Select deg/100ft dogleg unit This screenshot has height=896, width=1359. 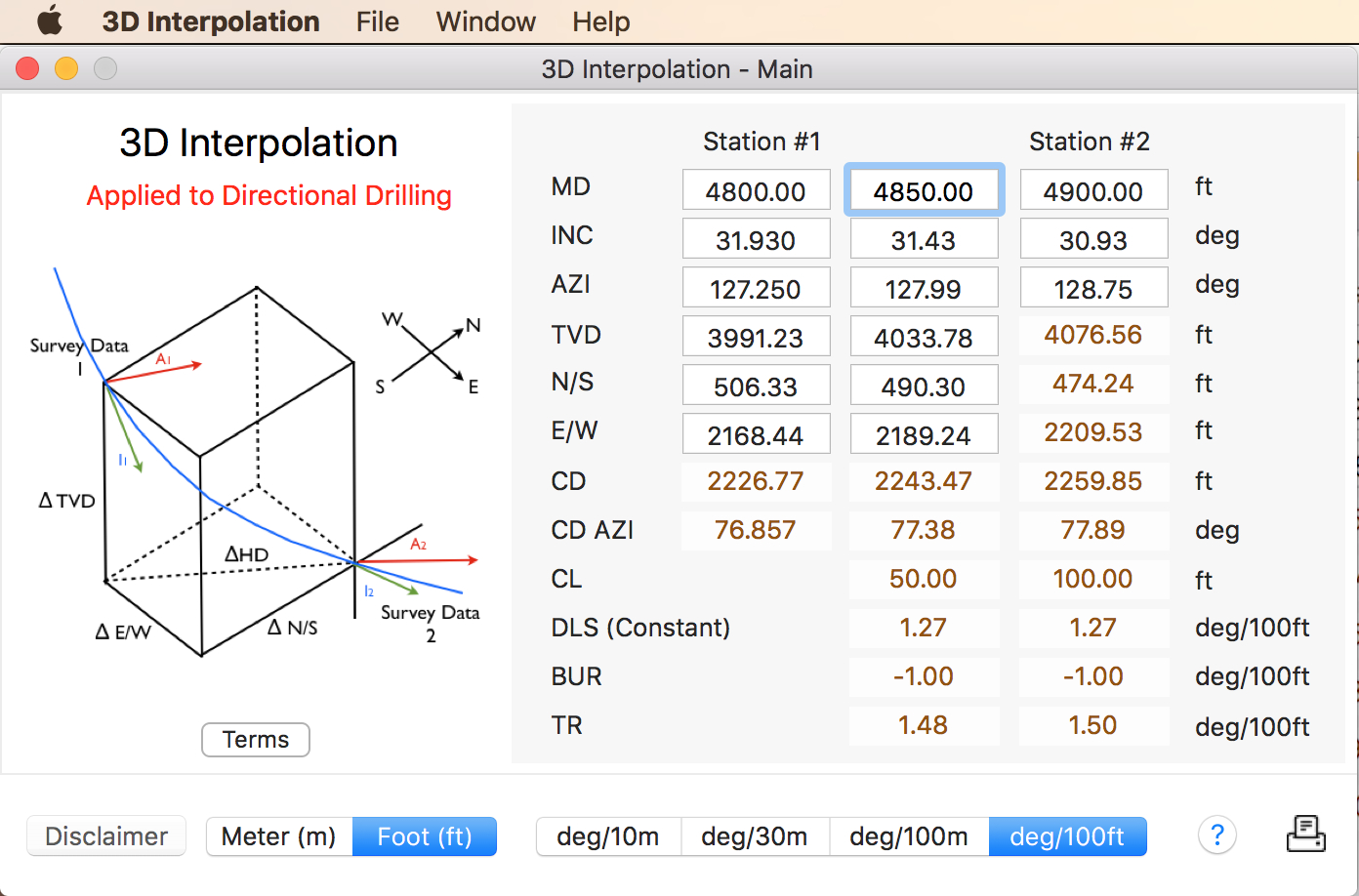tap(1067, 836)
